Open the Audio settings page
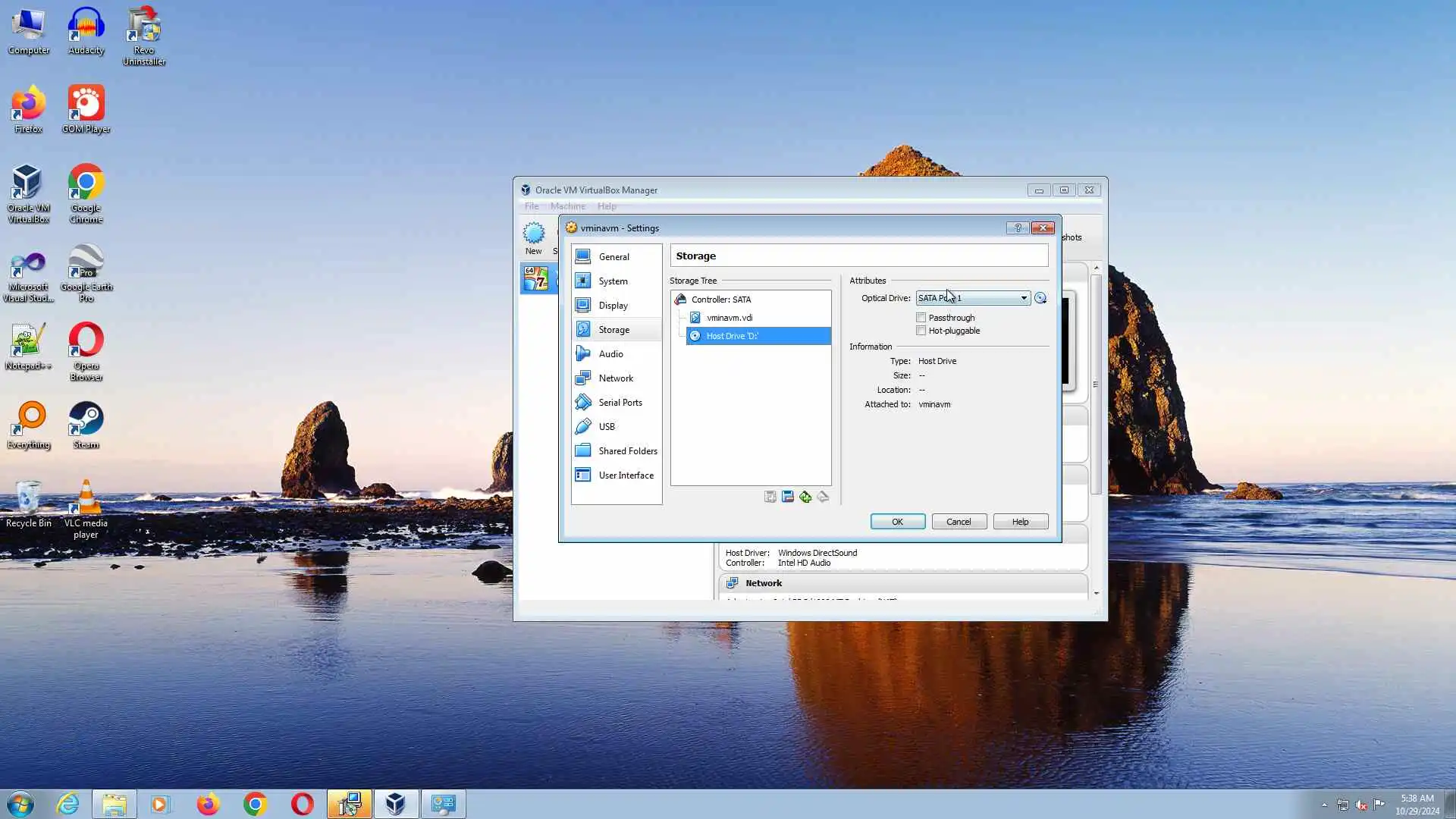The width and height of the screenshot is (1456, 819). click(x=610, y=354)
